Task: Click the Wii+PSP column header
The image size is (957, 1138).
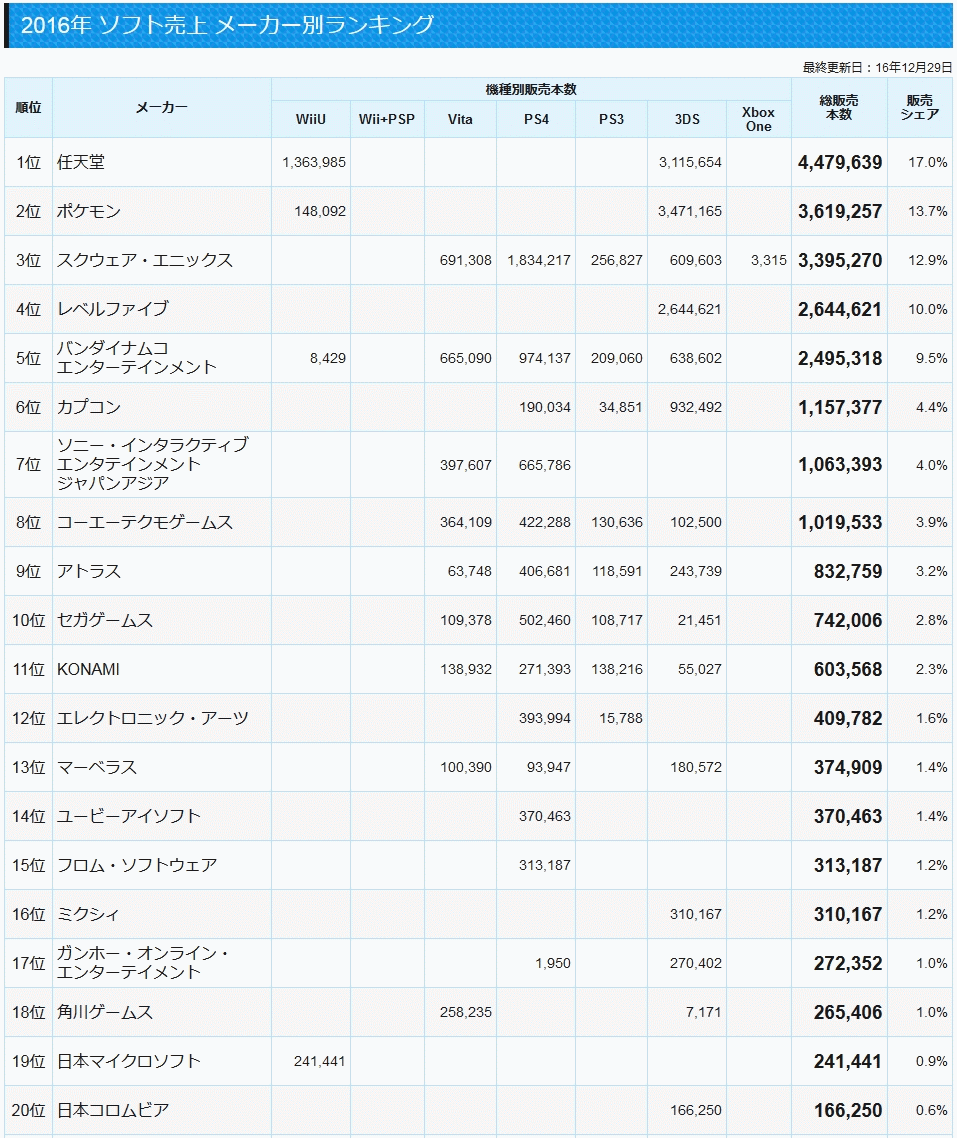Action: click(x=387, y=119)
